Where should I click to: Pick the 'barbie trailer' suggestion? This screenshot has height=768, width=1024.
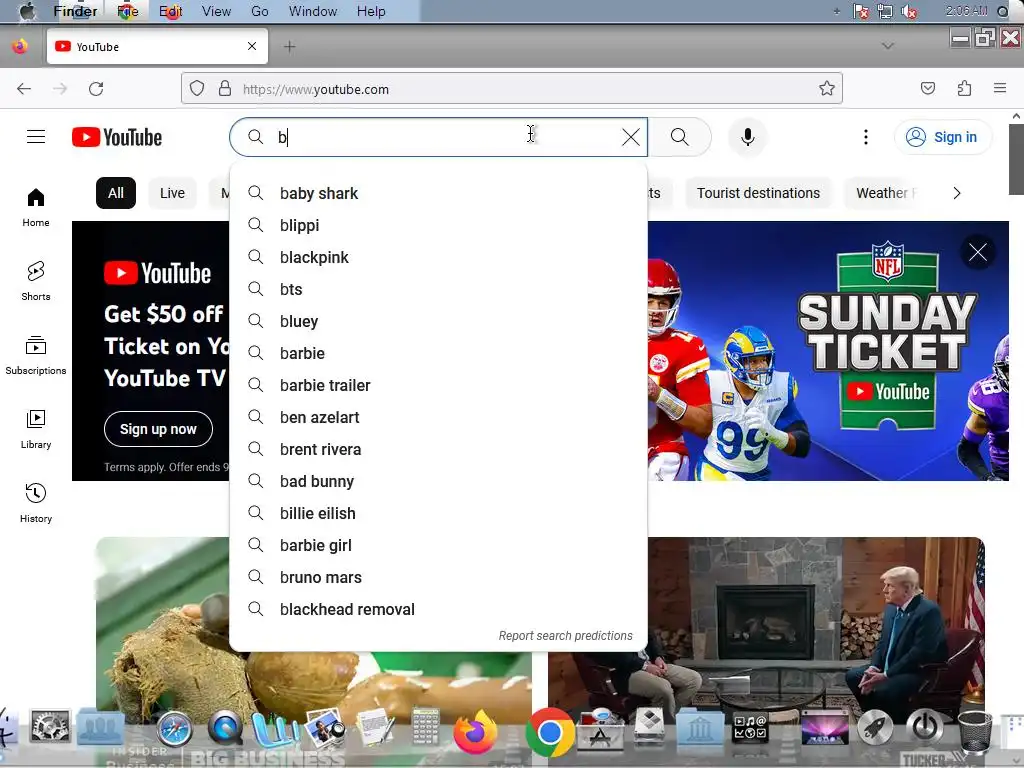coord(438,385)
